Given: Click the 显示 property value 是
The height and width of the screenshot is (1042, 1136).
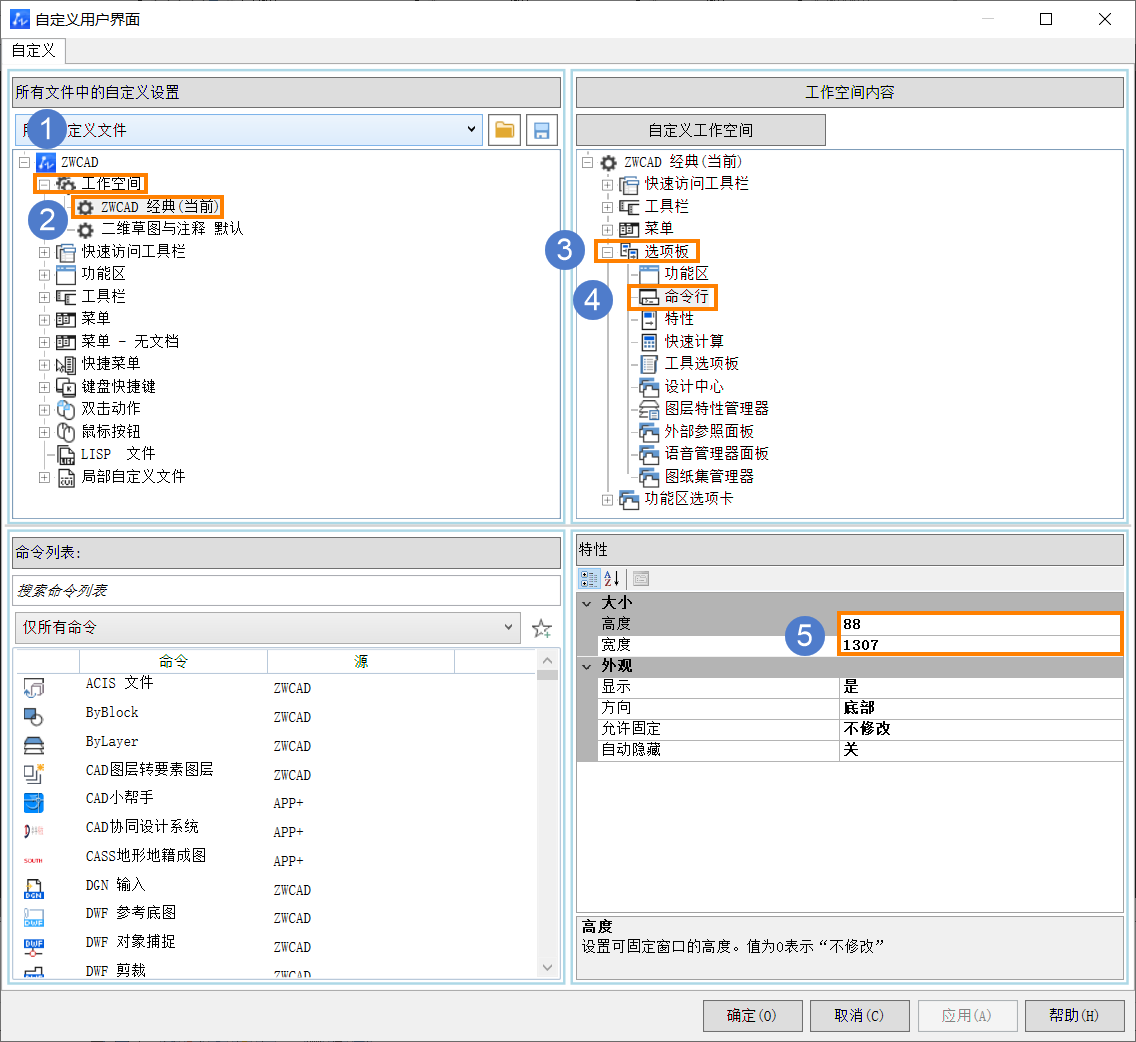Looking at the screenshot, I should click(x=981, y=687).
